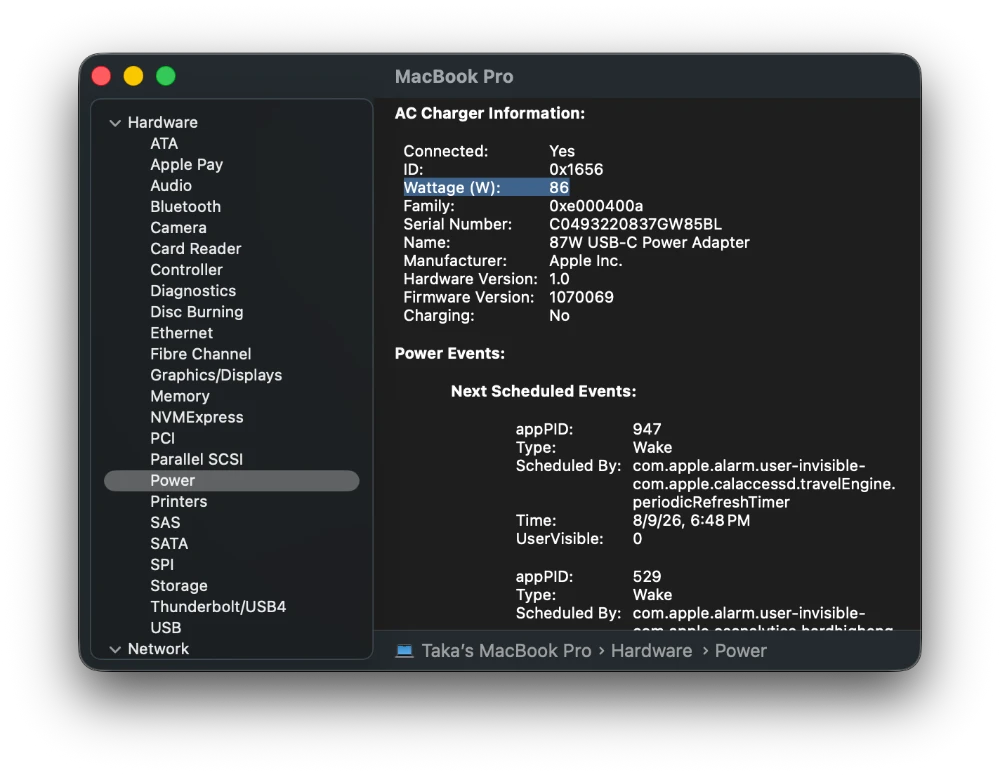Image resolution: width=1000 pixels, height=775 pixels.
Task: Click the manufacturer Apple Inc.
Action: tap(585, 261)
